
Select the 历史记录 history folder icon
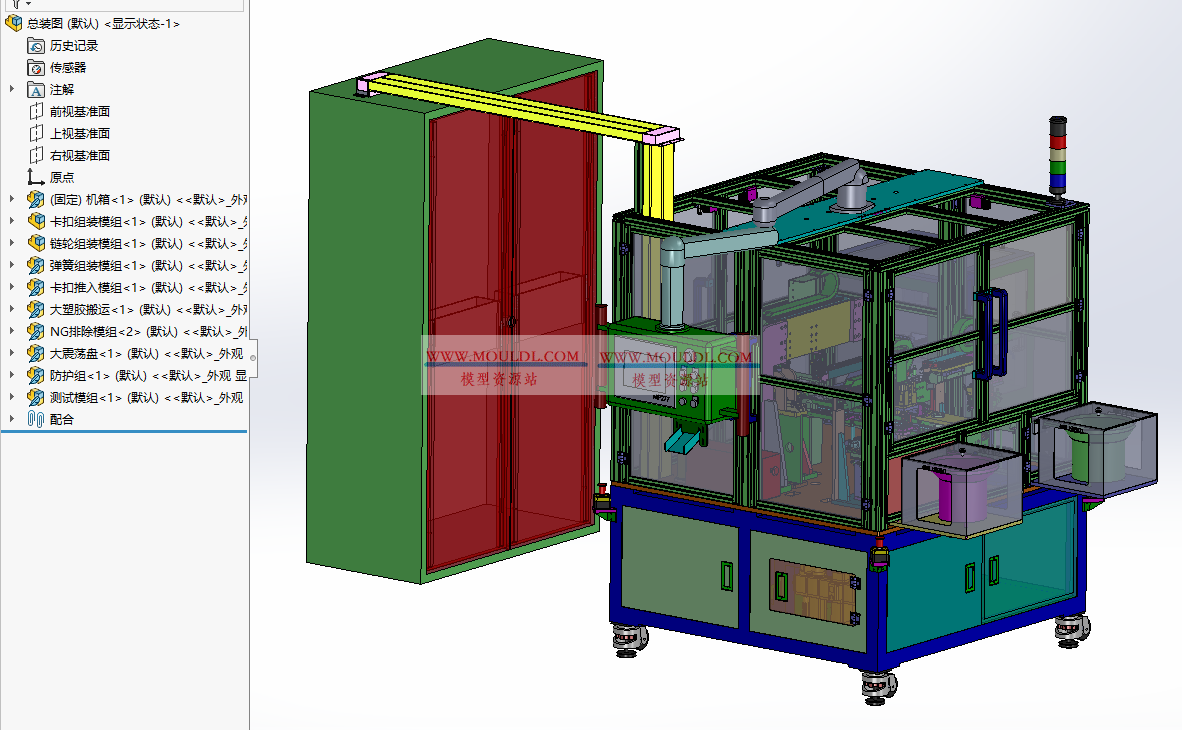(36, 46)
